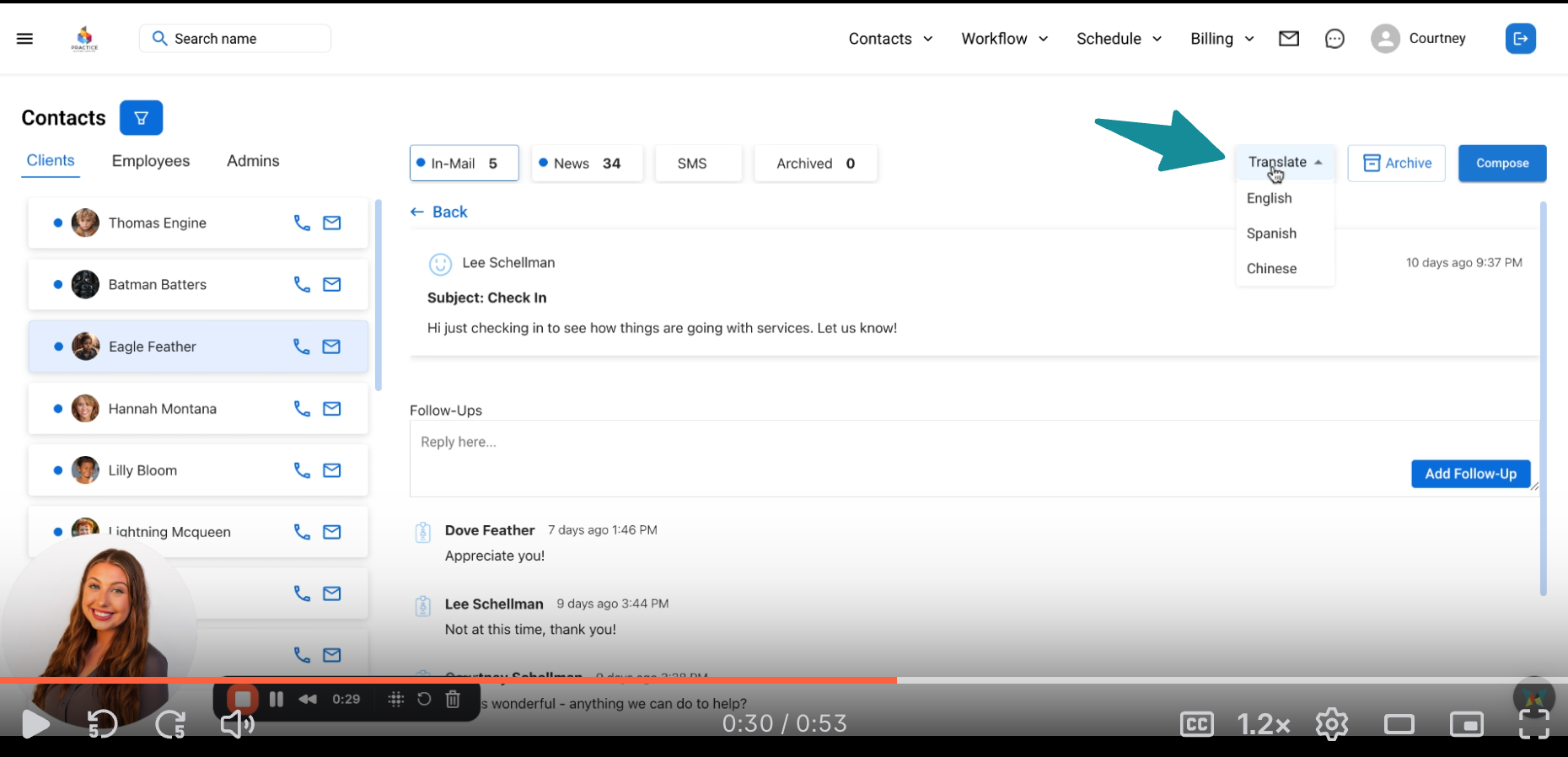Call Thomas Engine via phone icon

coord(302,223)
